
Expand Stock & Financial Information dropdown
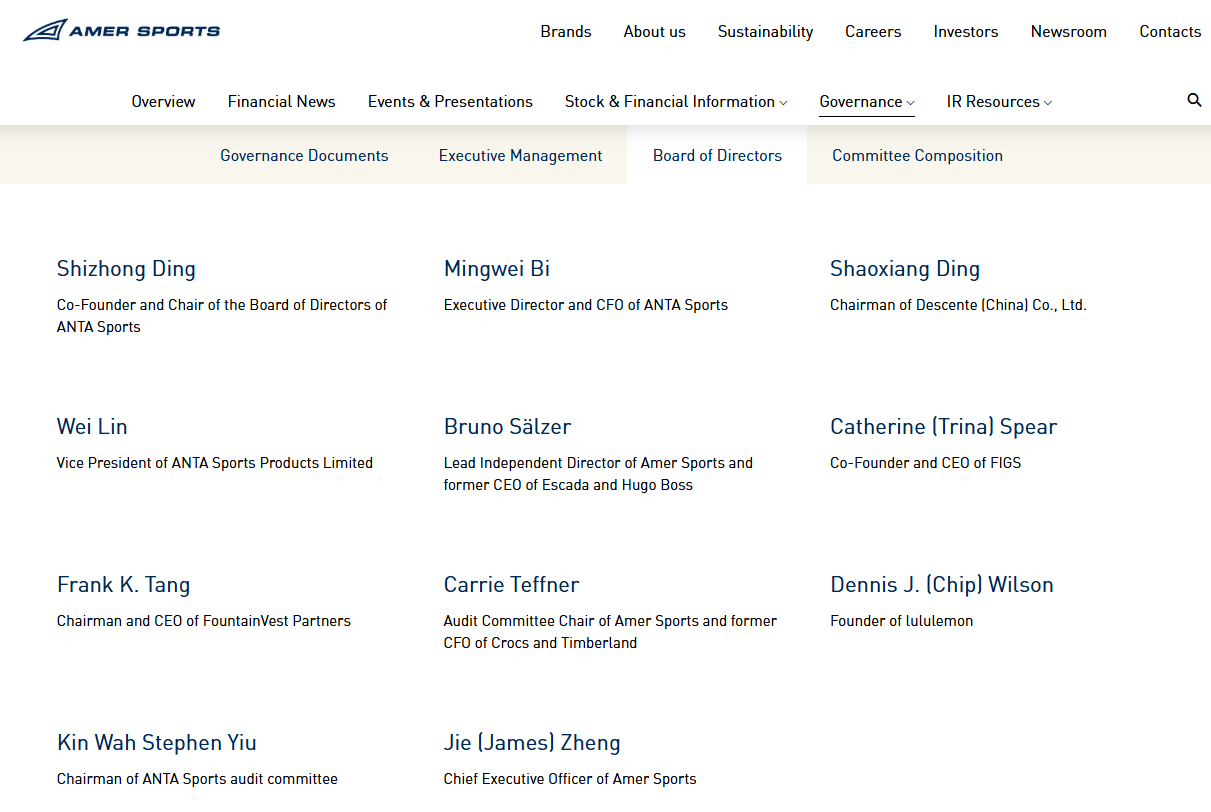point(676,101)
